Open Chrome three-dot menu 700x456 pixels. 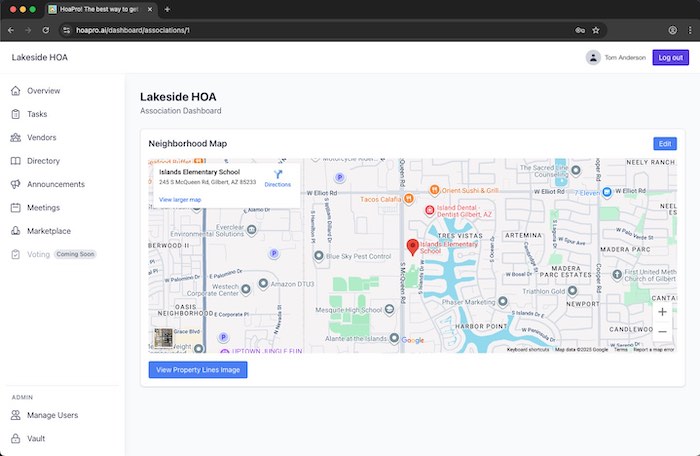click(x=689, y=30)
